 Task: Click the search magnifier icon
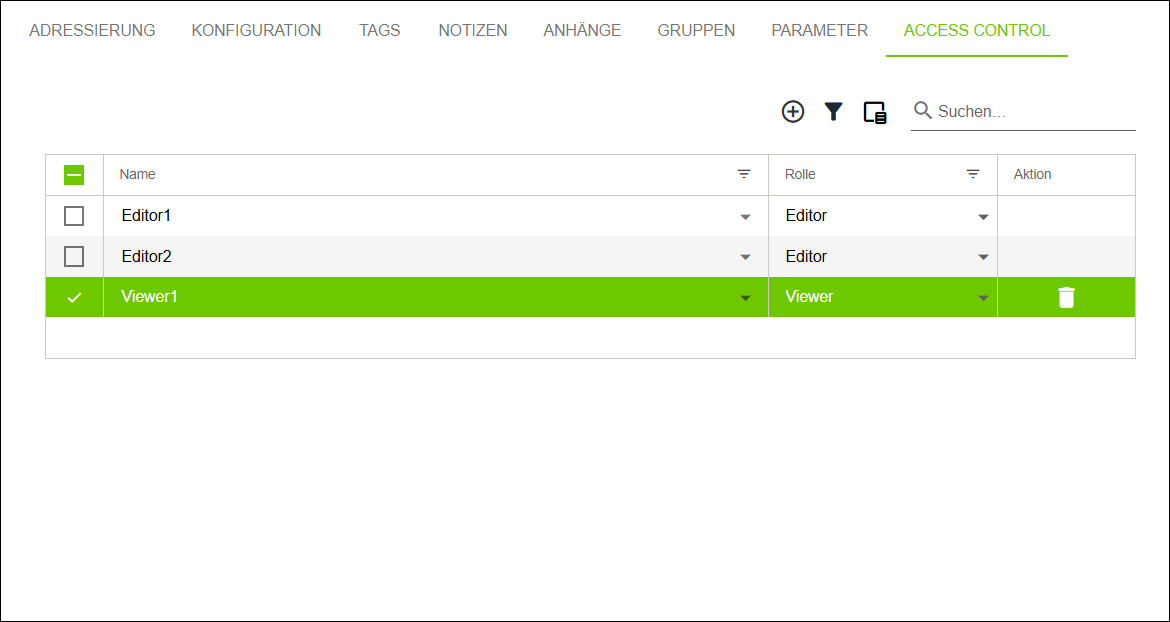(923, 110)
